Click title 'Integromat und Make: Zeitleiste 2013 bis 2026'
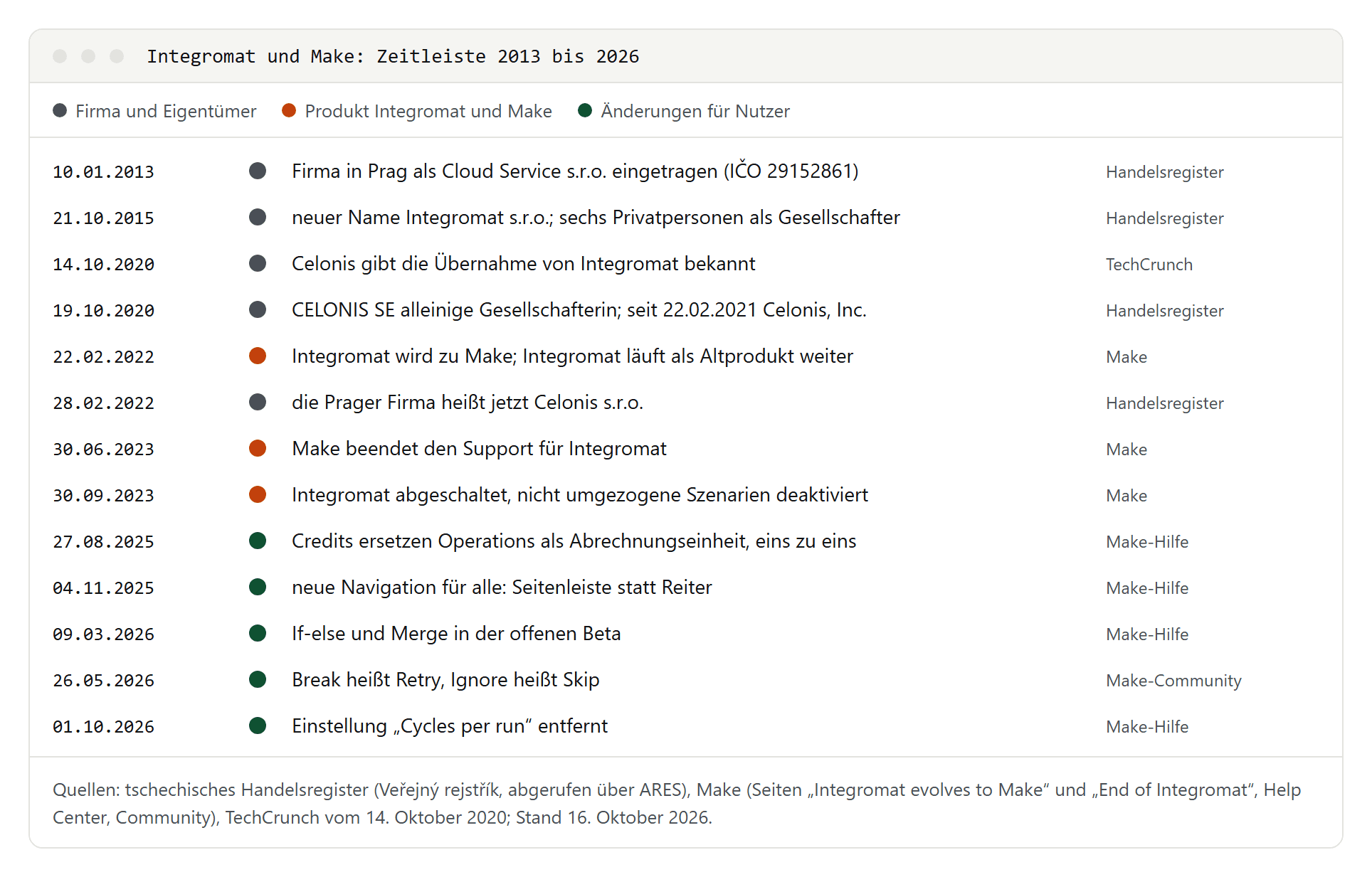This screenshot has height=877, width=1372. (x=393, y=56)
